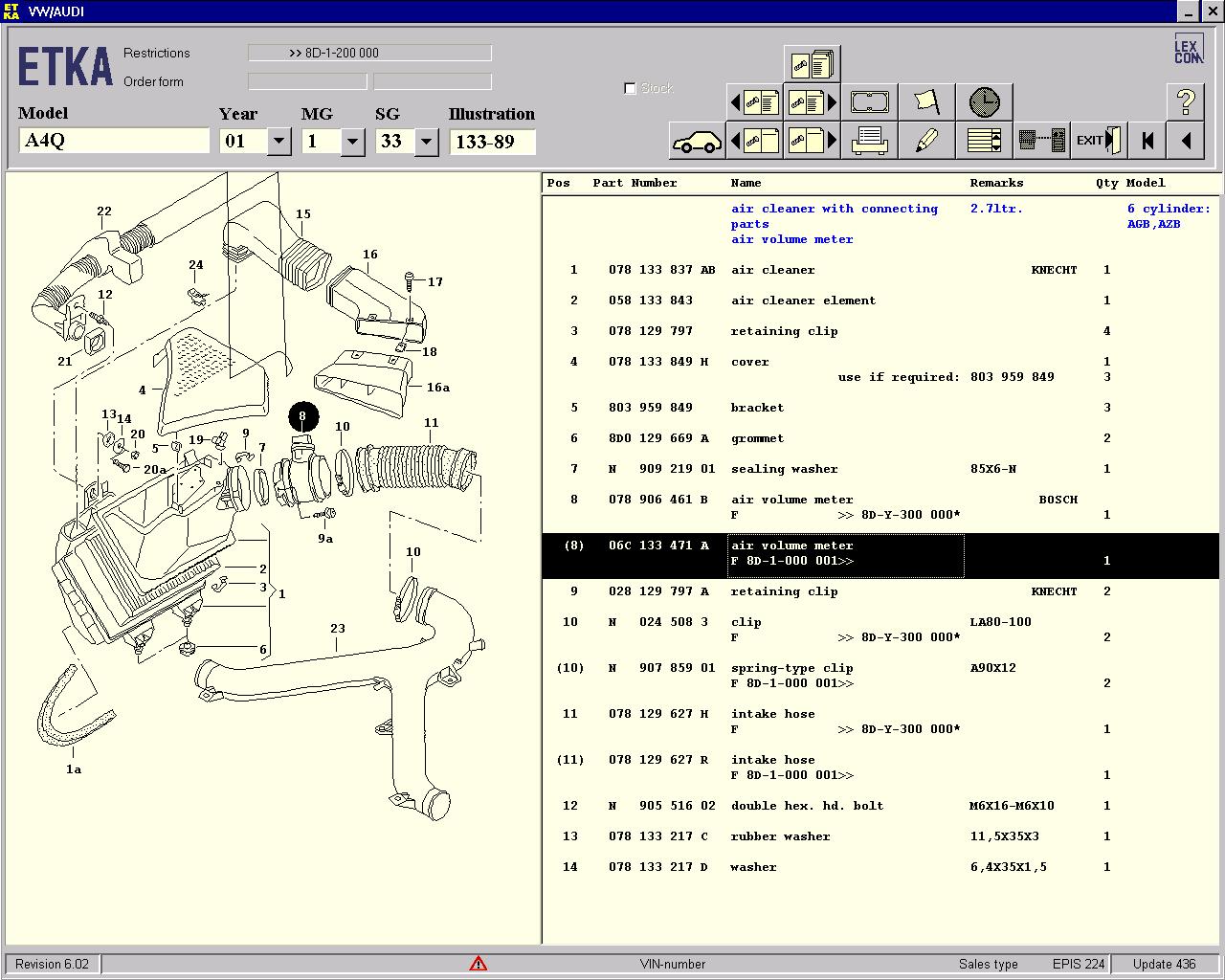Click Update 436 in the status bar

[x=1164, y=964]
